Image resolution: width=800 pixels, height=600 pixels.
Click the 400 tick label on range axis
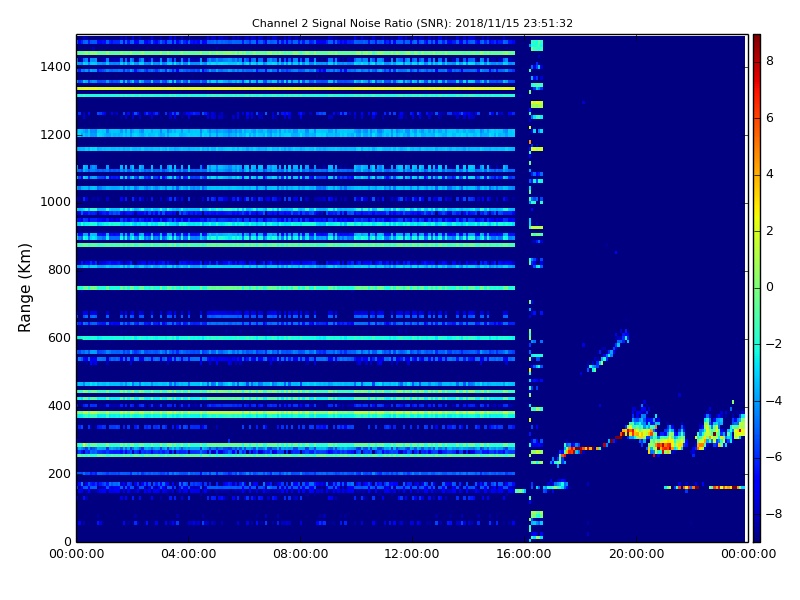59,406
